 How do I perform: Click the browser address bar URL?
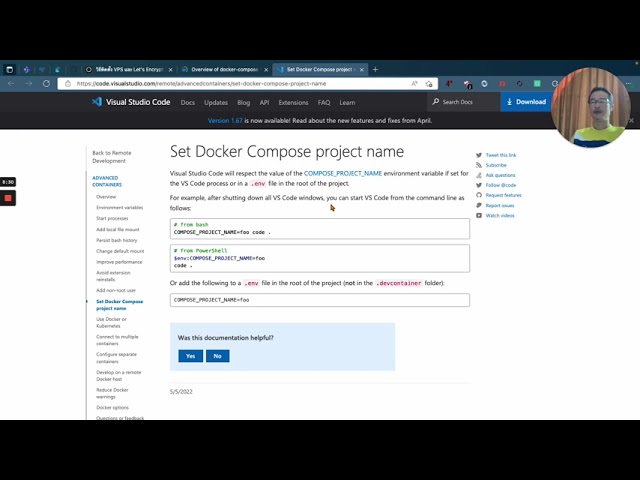click(201, 84)
